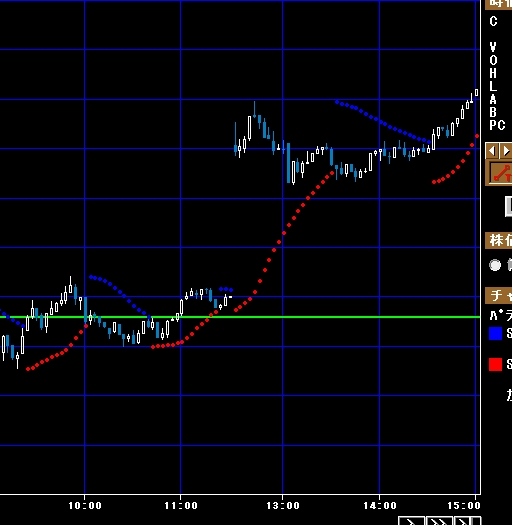Image resolution: width=512 pixels, height=525 pixels.
Task: Click the brown time price header at top
Action: pos(499,4)
